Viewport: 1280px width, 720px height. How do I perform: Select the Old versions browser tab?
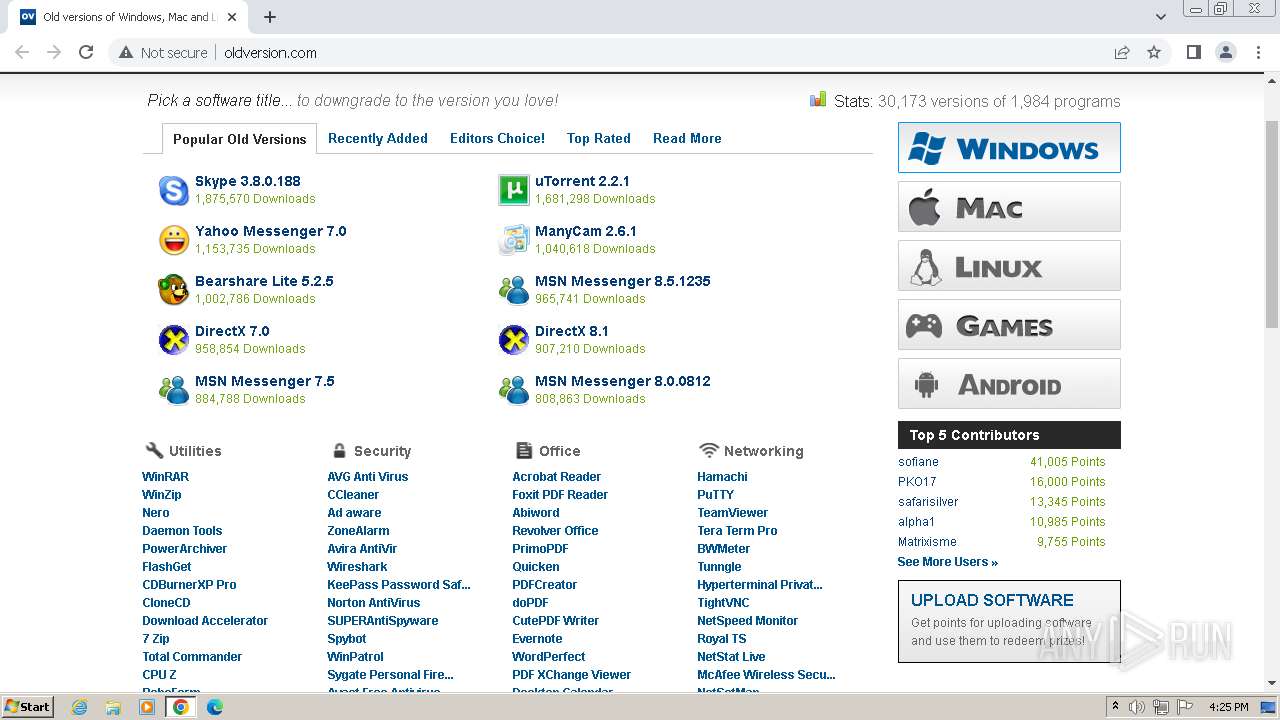tap(130, 17)
